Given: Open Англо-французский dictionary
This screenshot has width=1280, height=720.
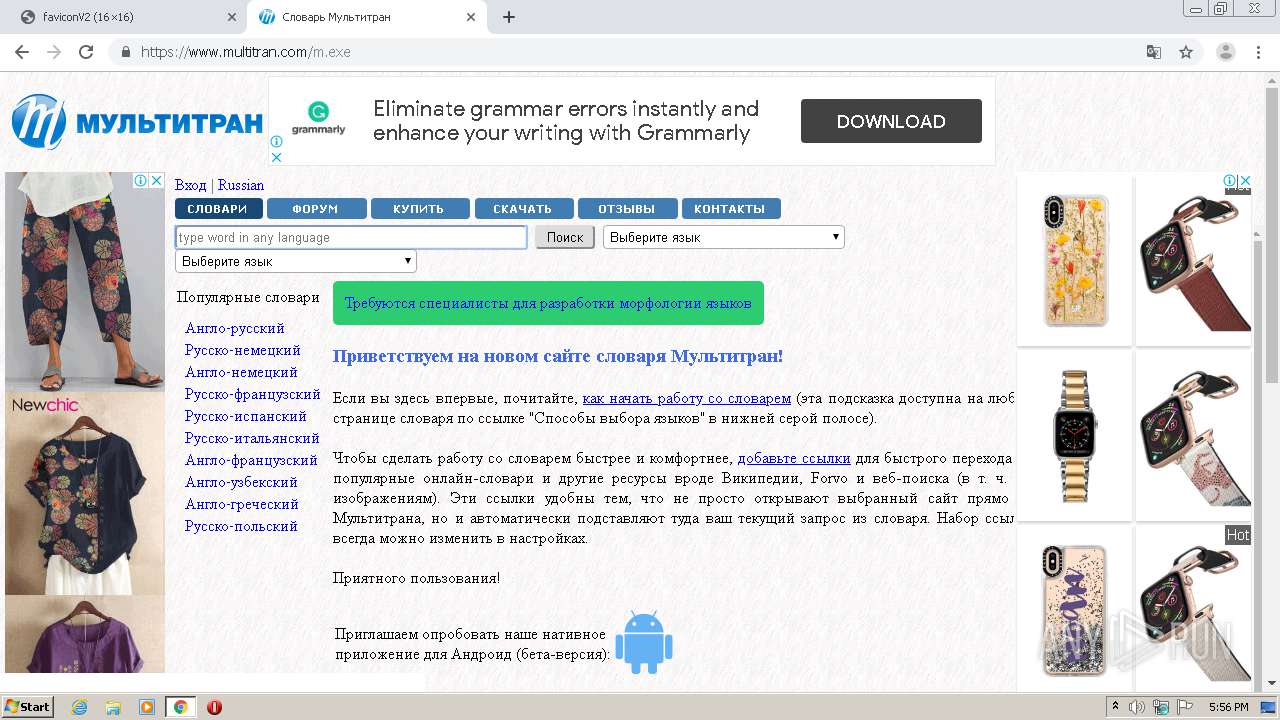Looking at the screenshot, I should coord(252,460).
